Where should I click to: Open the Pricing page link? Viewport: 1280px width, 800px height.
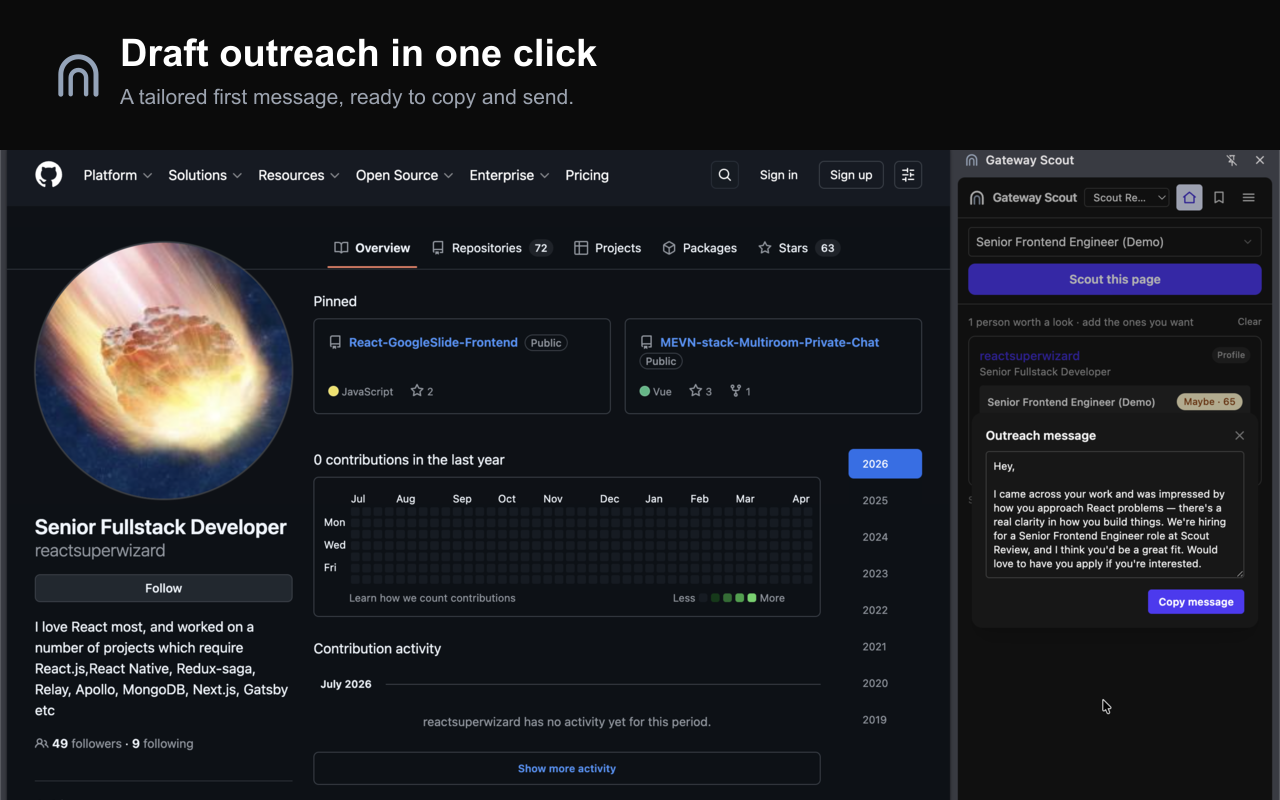pyautogui.click(x=587, y=175)
